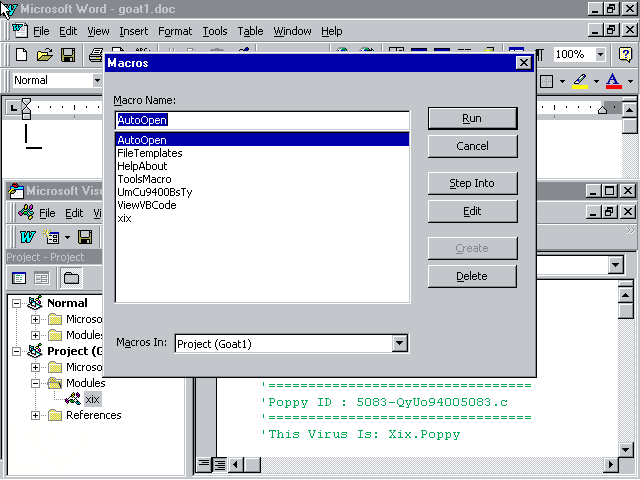The width and height of the screenshot is (640, 480).
Task: Click the View Microsoft Word icon in VB editor
Action: click(27, 237)
